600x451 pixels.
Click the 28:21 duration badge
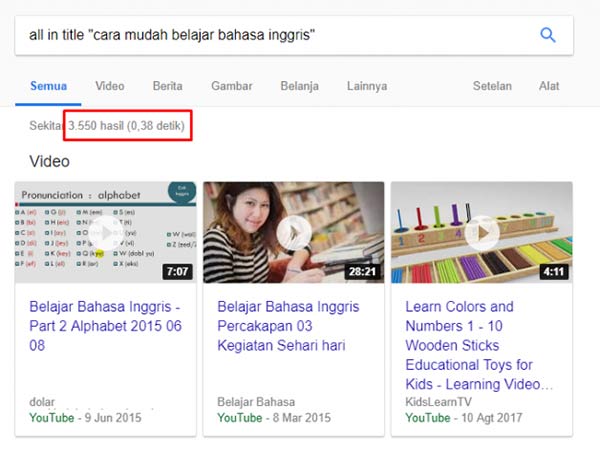tap(362, 272)
